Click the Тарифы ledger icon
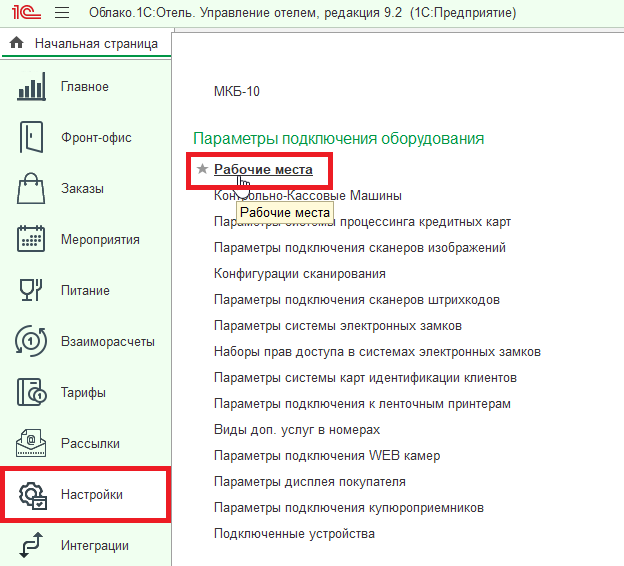Viewport: 624px width, 566px height. [x=31, y=392]
